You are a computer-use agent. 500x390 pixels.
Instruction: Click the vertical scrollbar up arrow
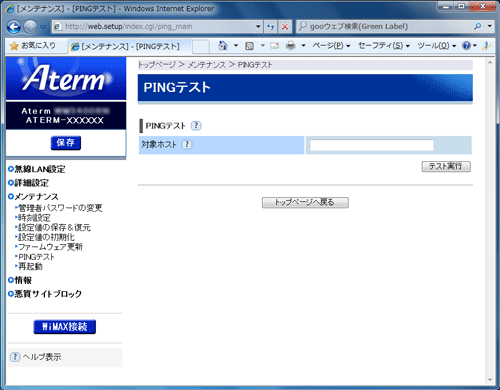point(490,62)
